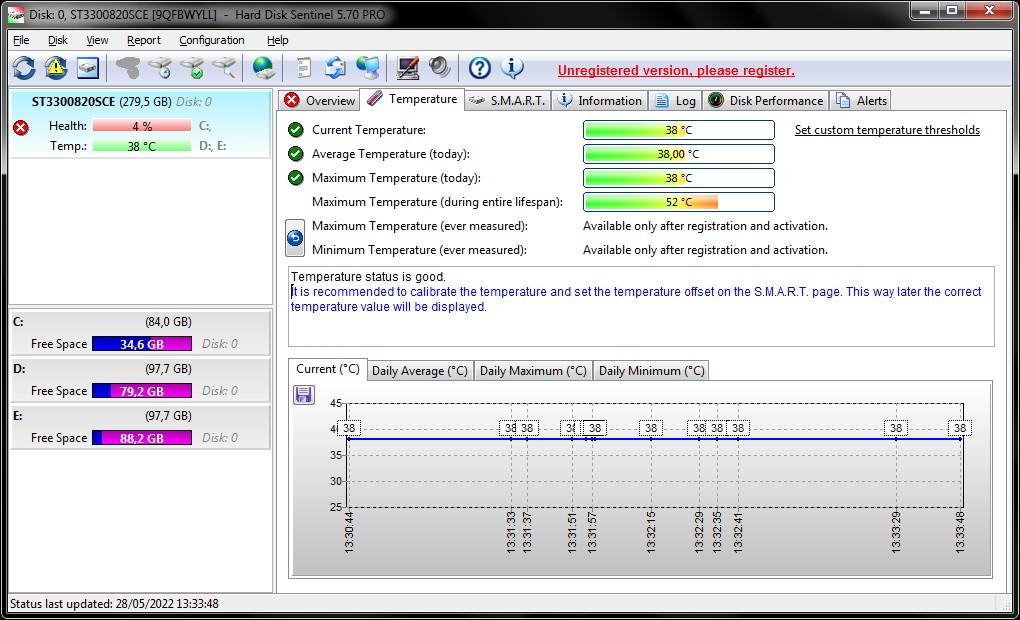Screen dimensions: 1020x620
Task: Click the report document toolbar icon
Action: tap(303, 68)
